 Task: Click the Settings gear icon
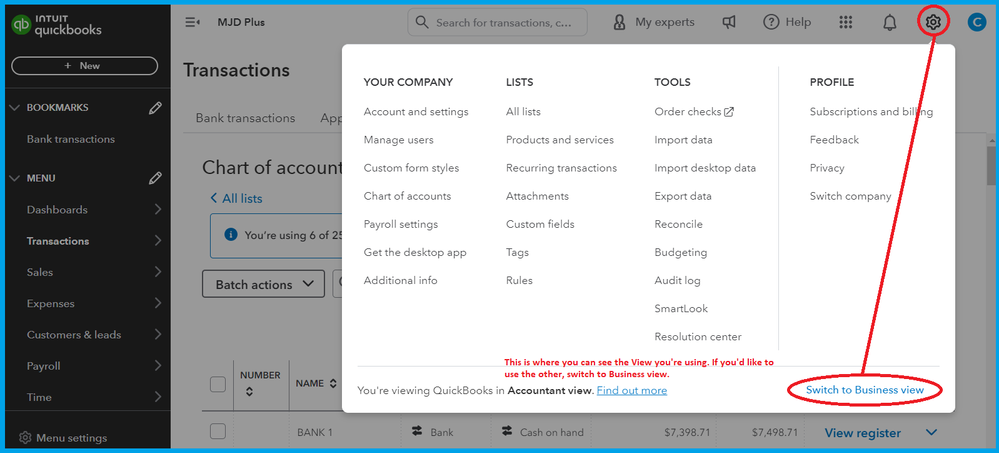(x=933, y=22)
